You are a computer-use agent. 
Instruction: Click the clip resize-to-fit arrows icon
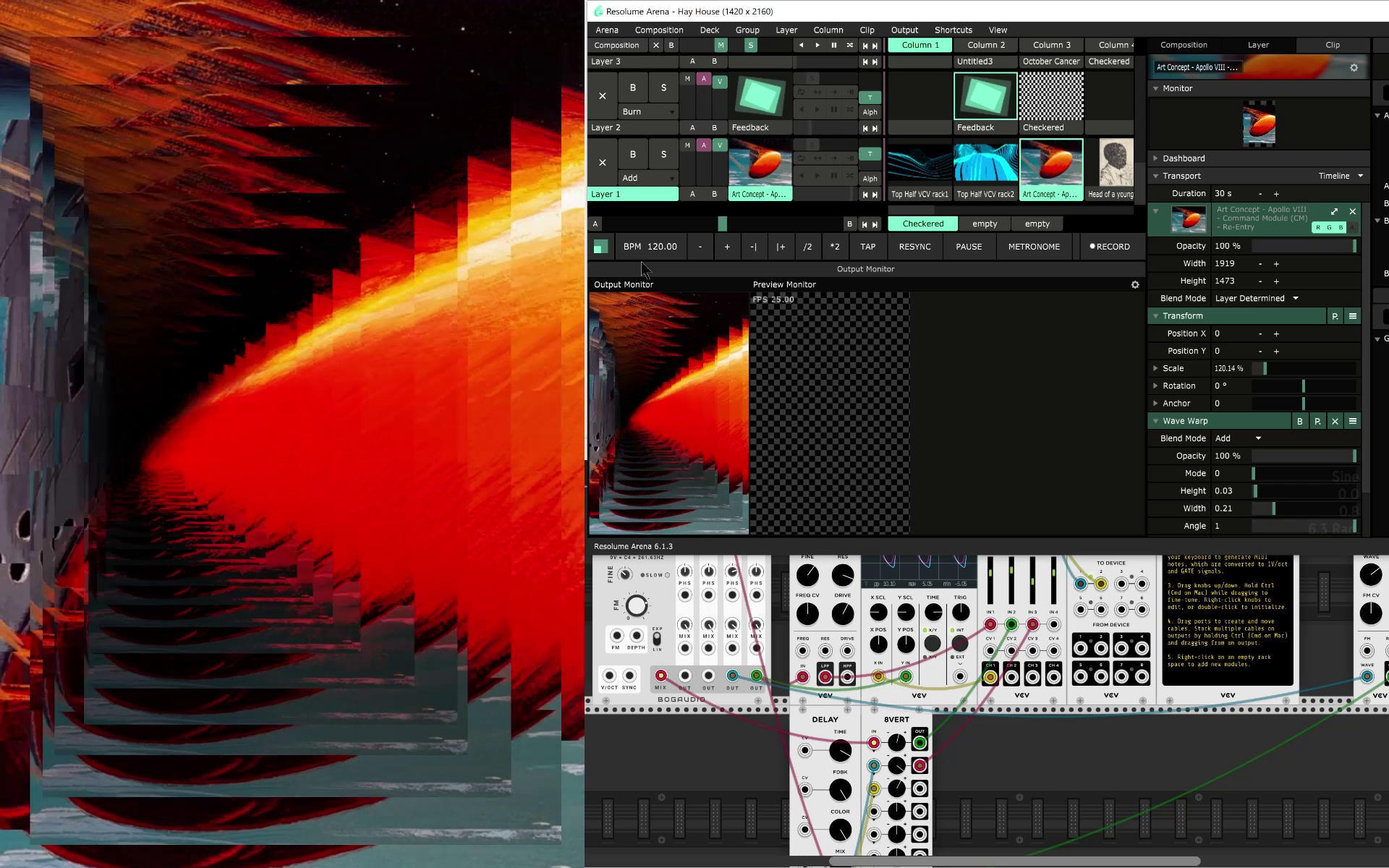[x=1334, y=211]
